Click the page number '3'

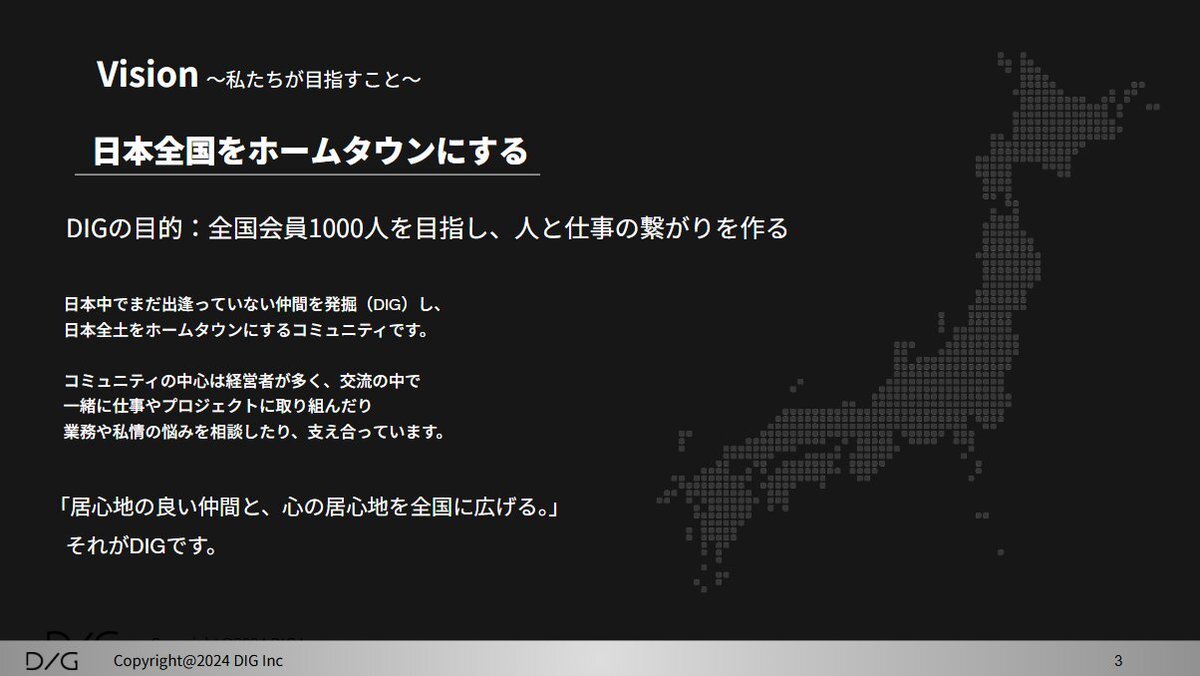[x=1118, y=661]
